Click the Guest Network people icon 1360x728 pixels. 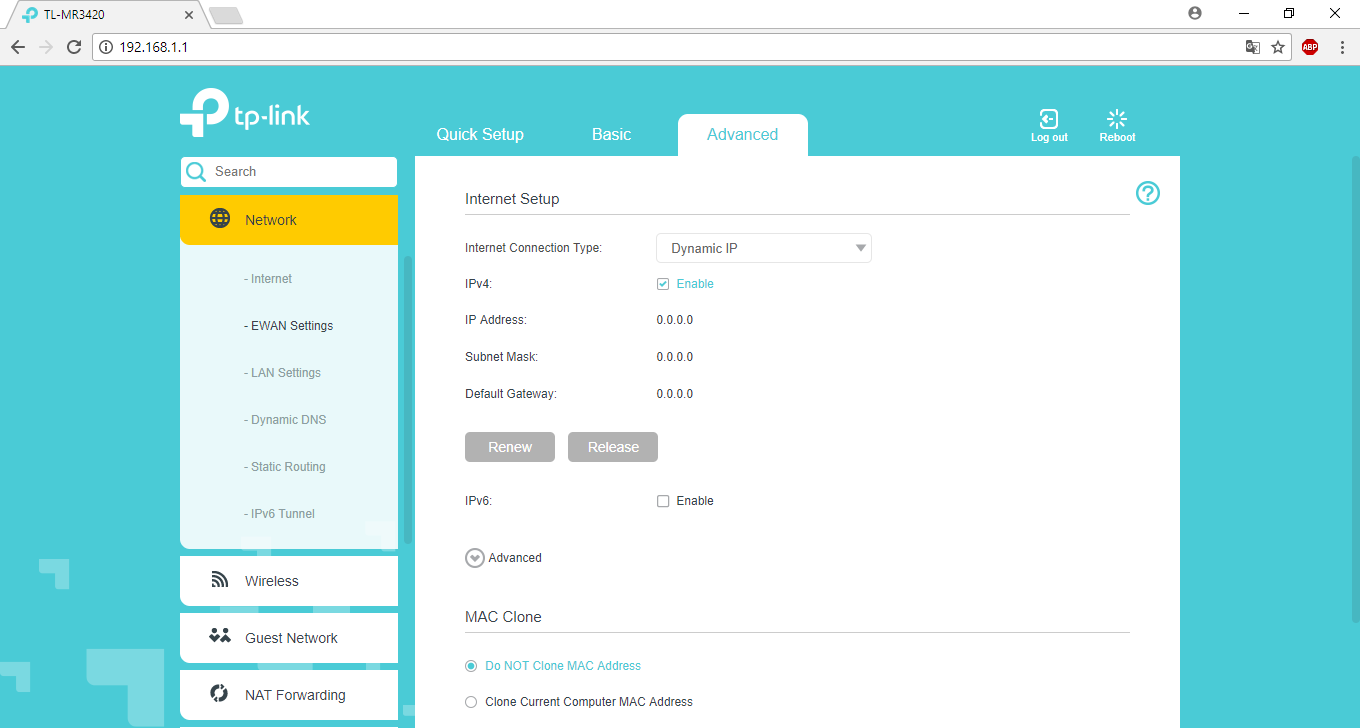220,636
